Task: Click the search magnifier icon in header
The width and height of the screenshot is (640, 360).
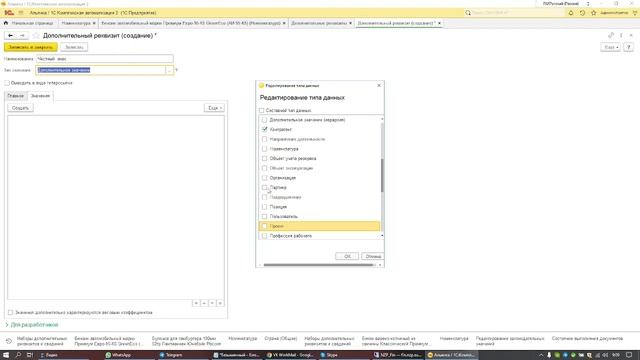Action: point(468,13)
